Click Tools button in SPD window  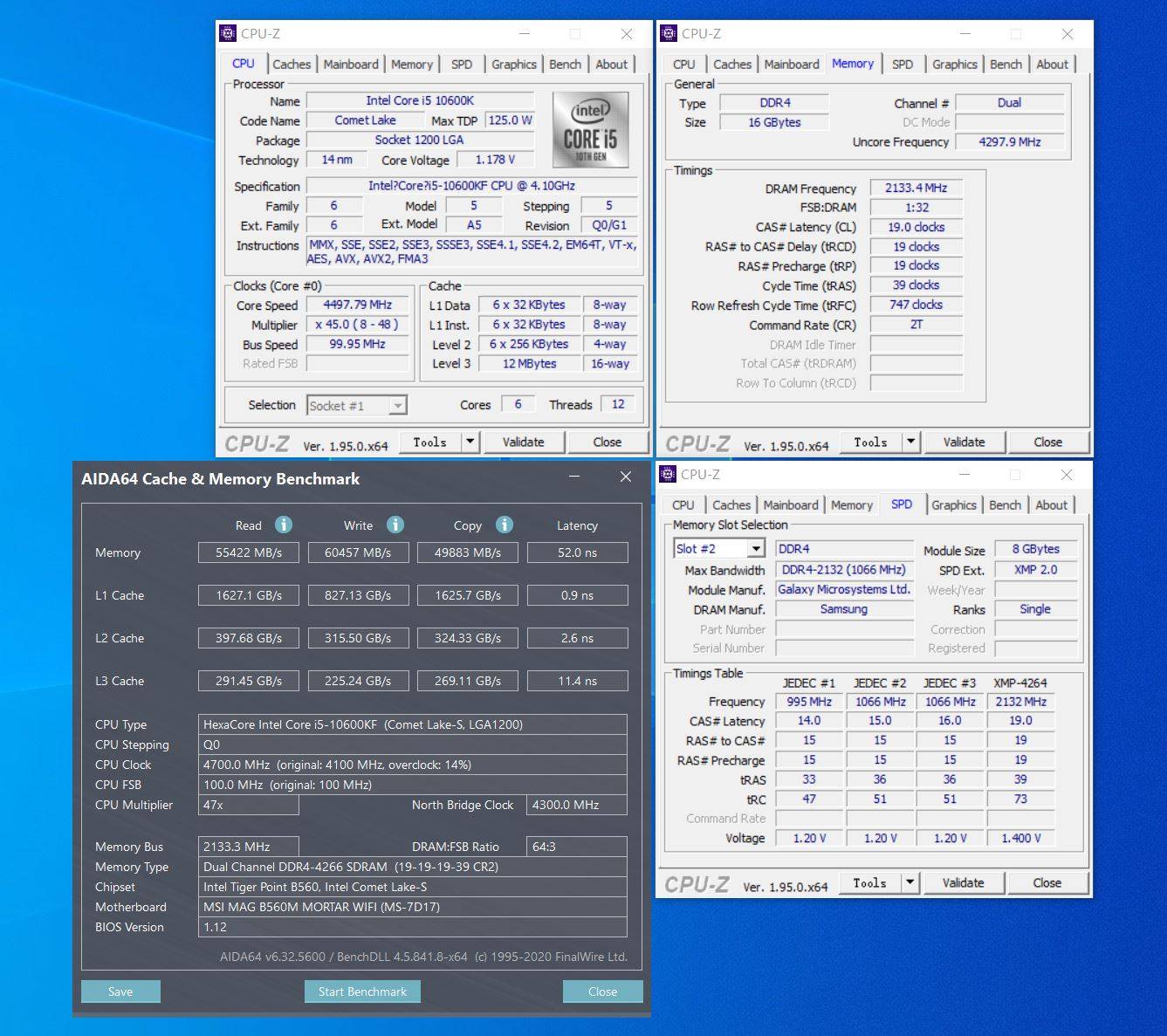point(869,882)
